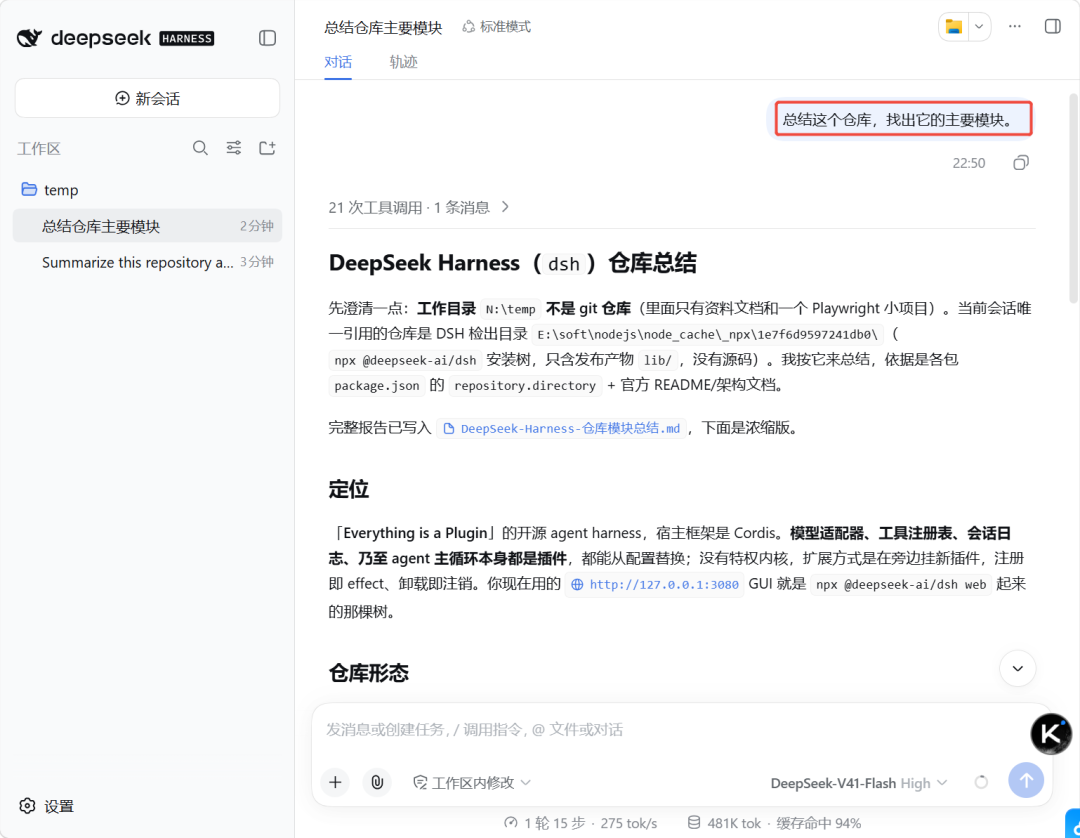Viewport: 1080px width, 838px height.
Task: Open DeepSeek-Harness-仓库模块总结.md file link
Action: tap(562, 428)
